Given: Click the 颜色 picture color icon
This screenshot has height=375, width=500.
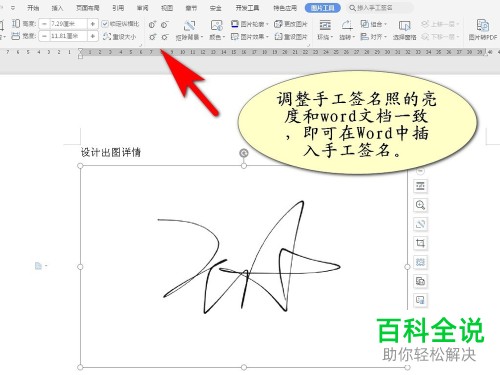Looking at the screenshot, I should (216, 25).
